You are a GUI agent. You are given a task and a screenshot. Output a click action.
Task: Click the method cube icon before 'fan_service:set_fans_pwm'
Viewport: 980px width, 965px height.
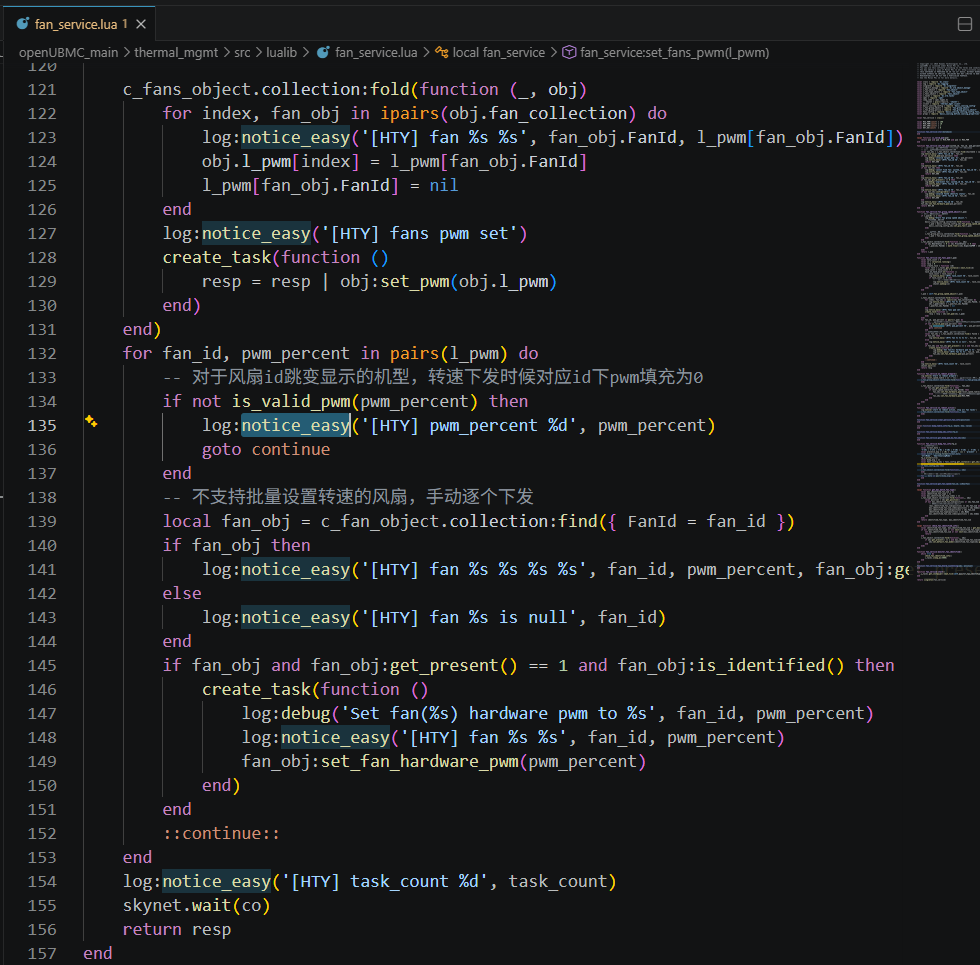pyautogui.click(x=568, y=52)
